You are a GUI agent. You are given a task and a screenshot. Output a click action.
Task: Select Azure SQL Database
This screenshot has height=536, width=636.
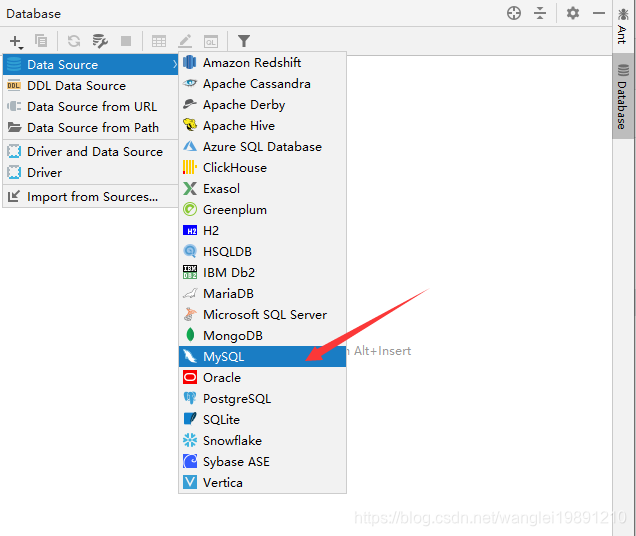(262, 147)
